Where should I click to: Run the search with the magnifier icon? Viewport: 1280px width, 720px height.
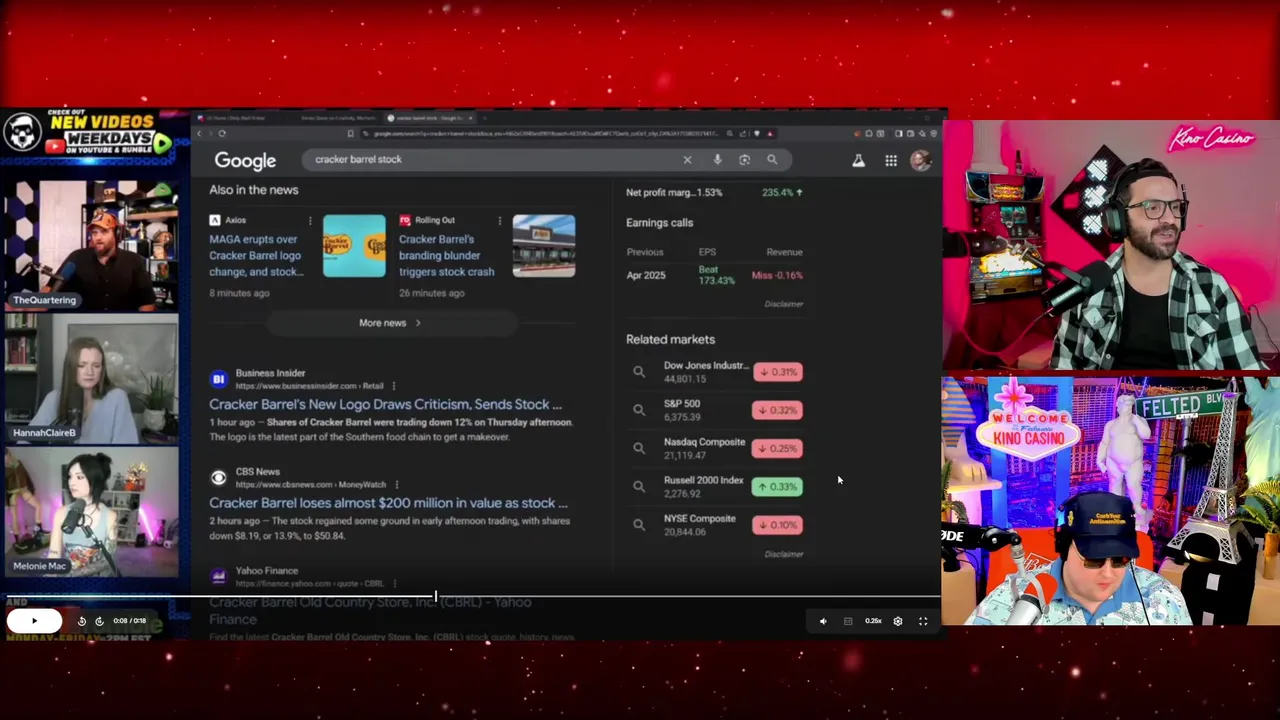[772, 160]
